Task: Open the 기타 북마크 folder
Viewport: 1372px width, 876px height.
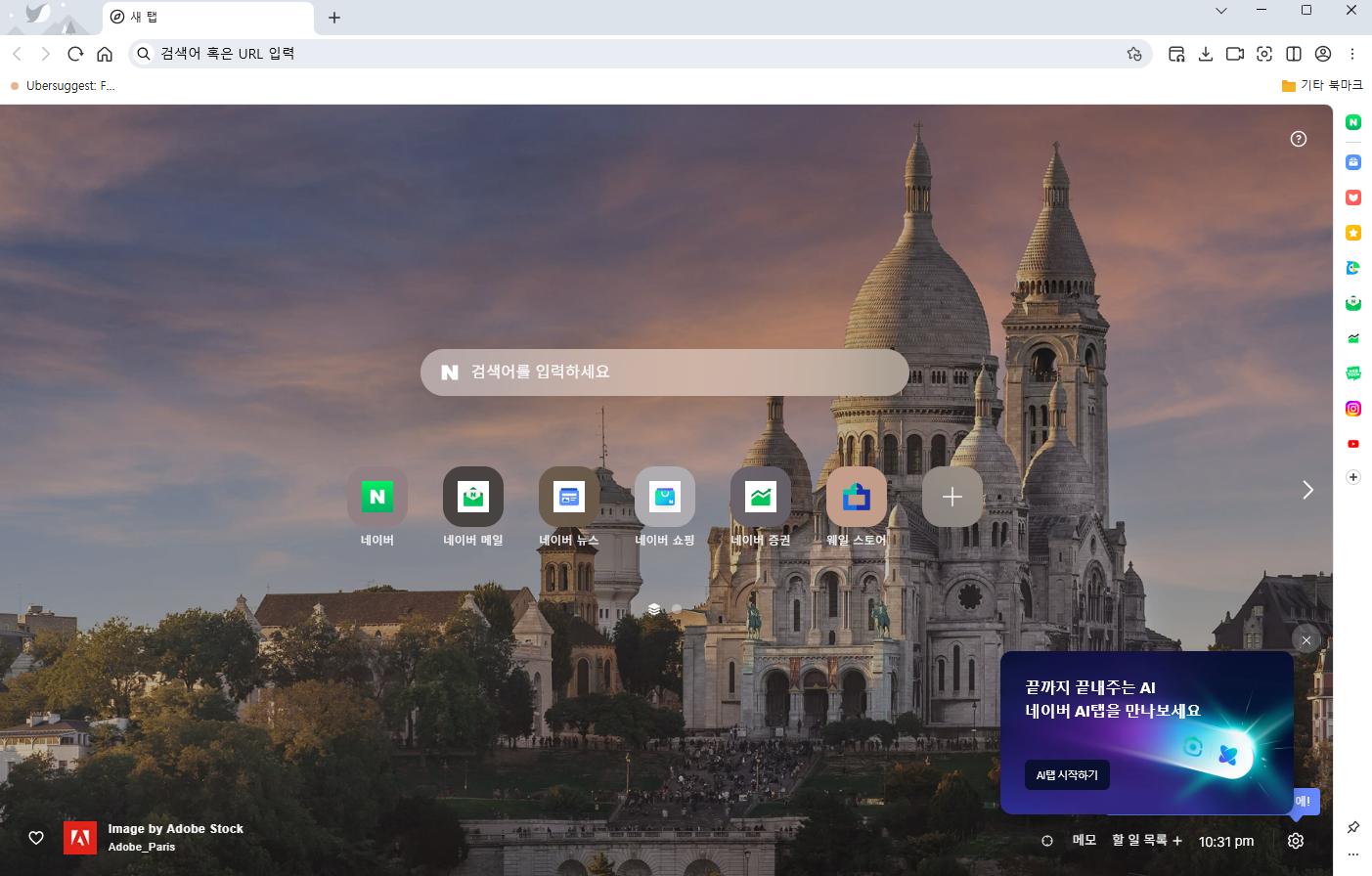Action: [x=1322, y=86]
